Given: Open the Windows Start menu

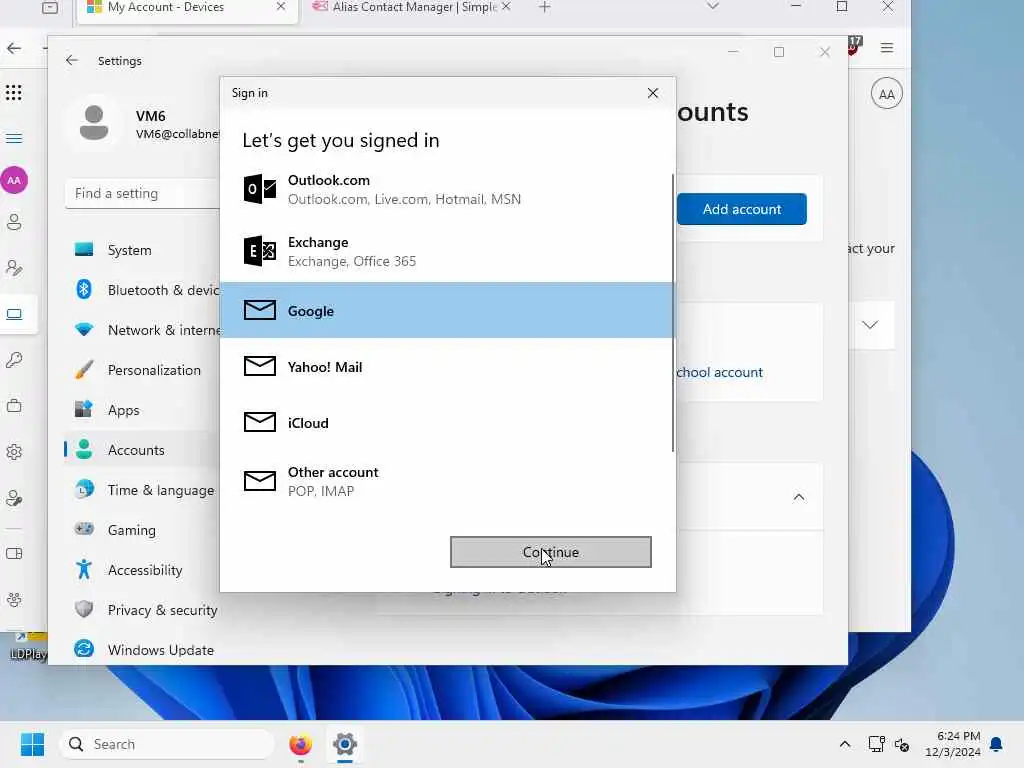Looking at the screenshot, I should tap(32, 744).
